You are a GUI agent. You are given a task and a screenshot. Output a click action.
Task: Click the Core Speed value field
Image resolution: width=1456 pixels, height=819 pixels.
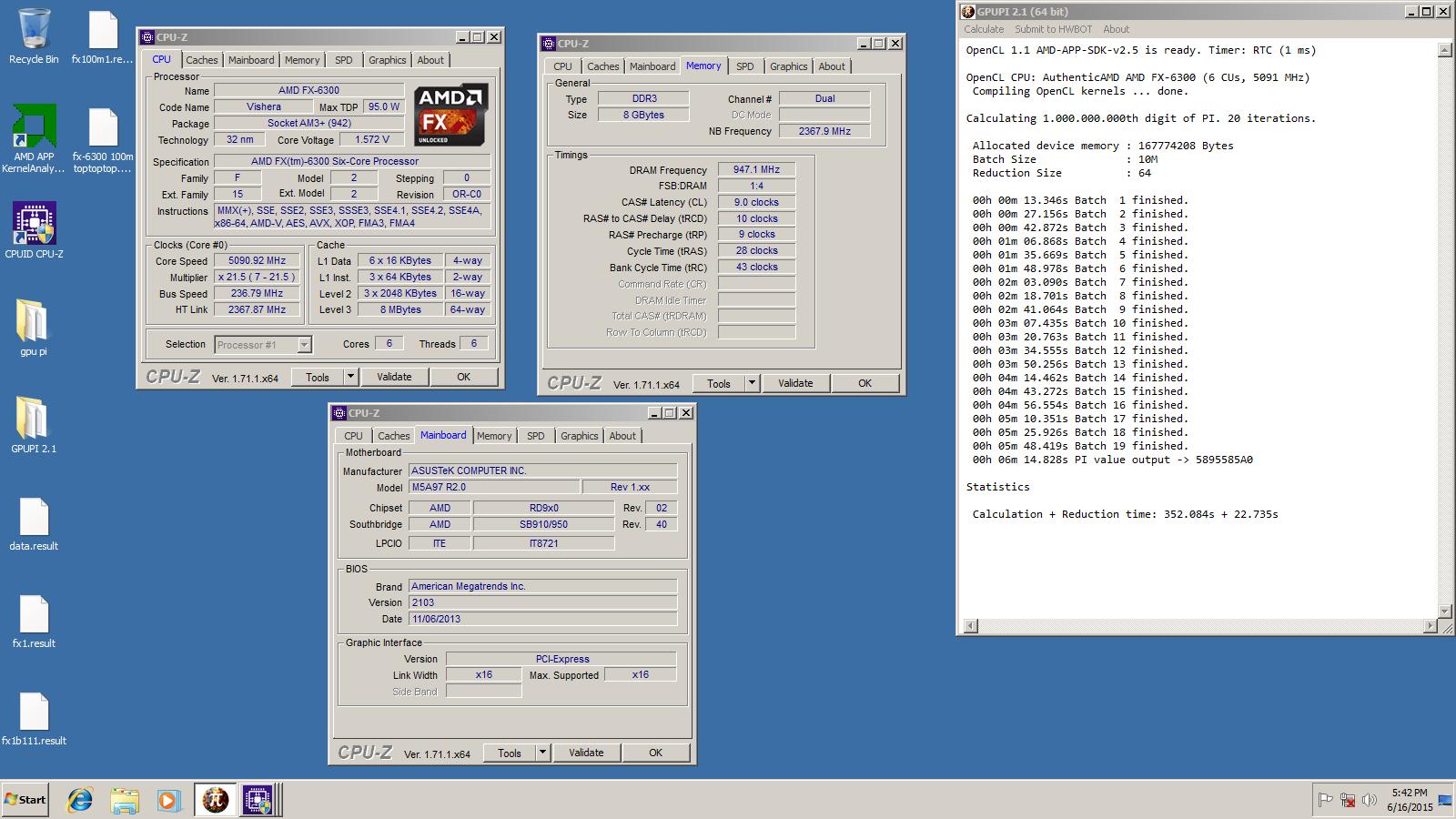coord(258,260)
